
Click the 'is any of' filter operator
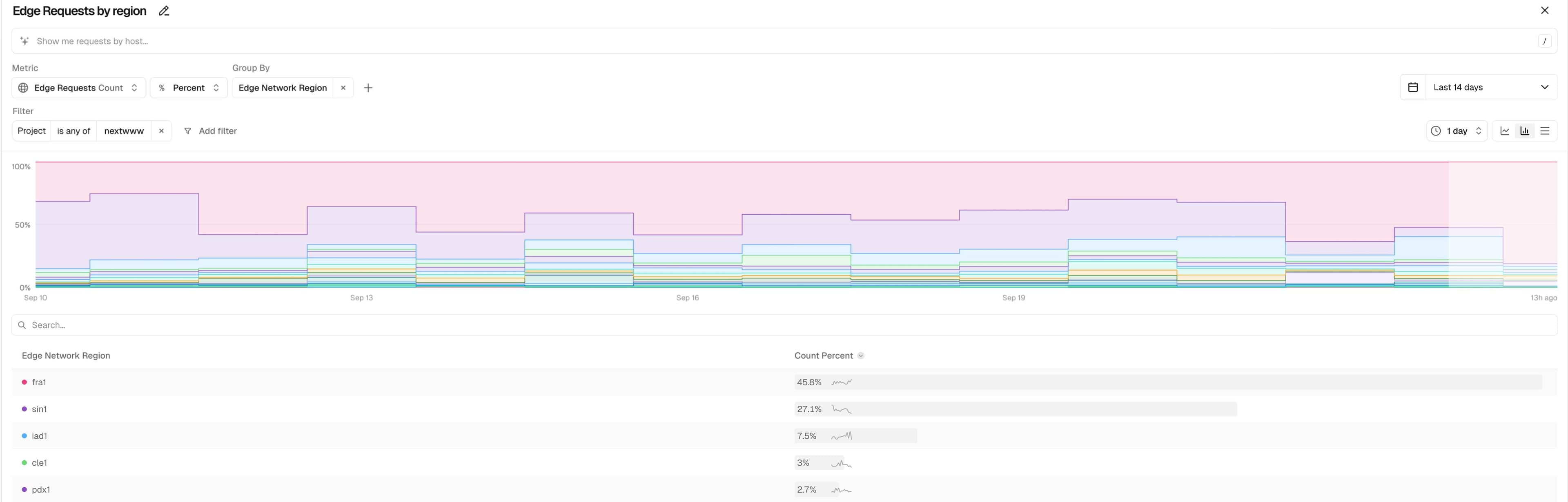73,131
